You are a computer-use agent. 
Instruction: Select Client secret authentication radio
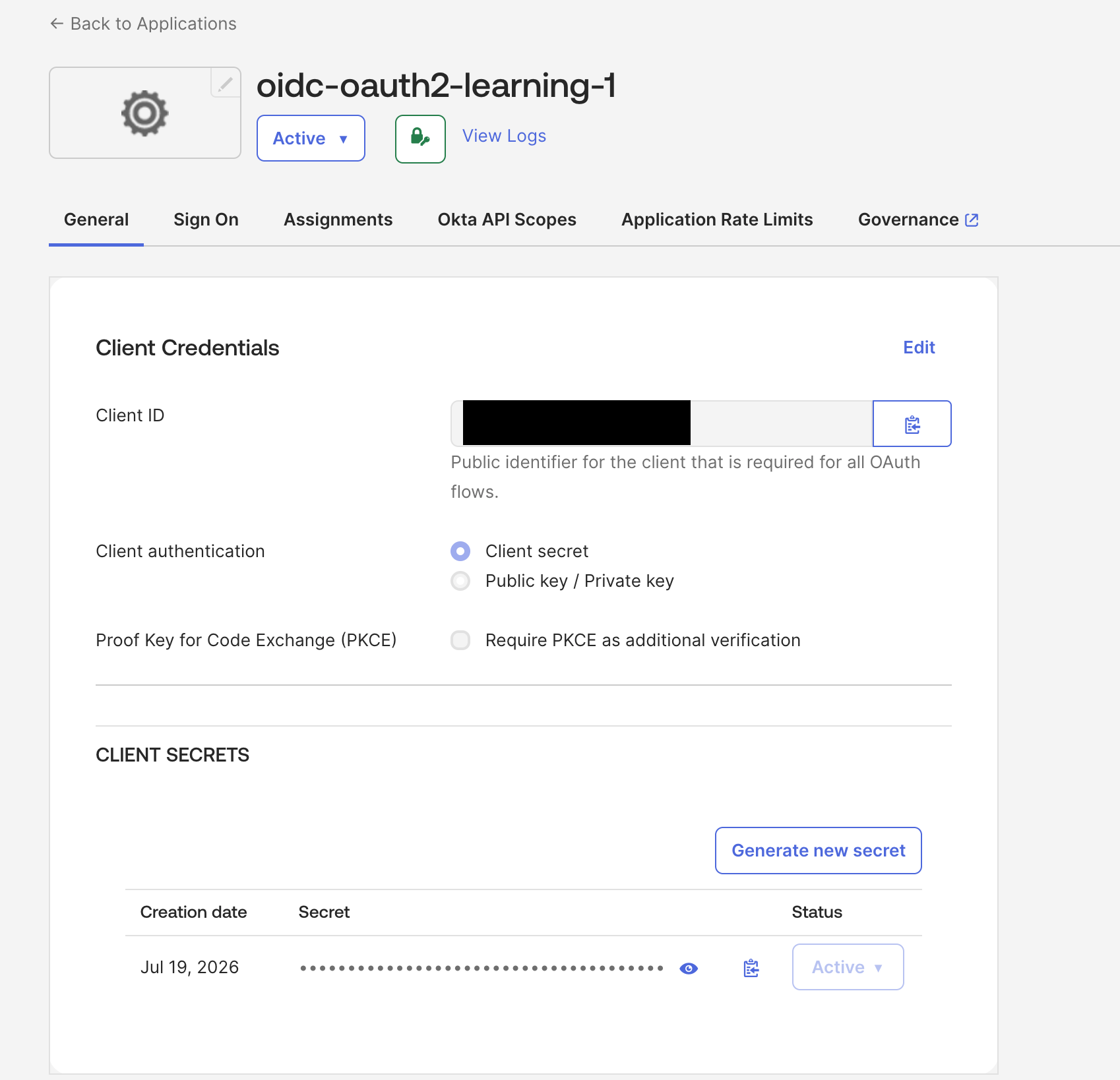[460, 551]
